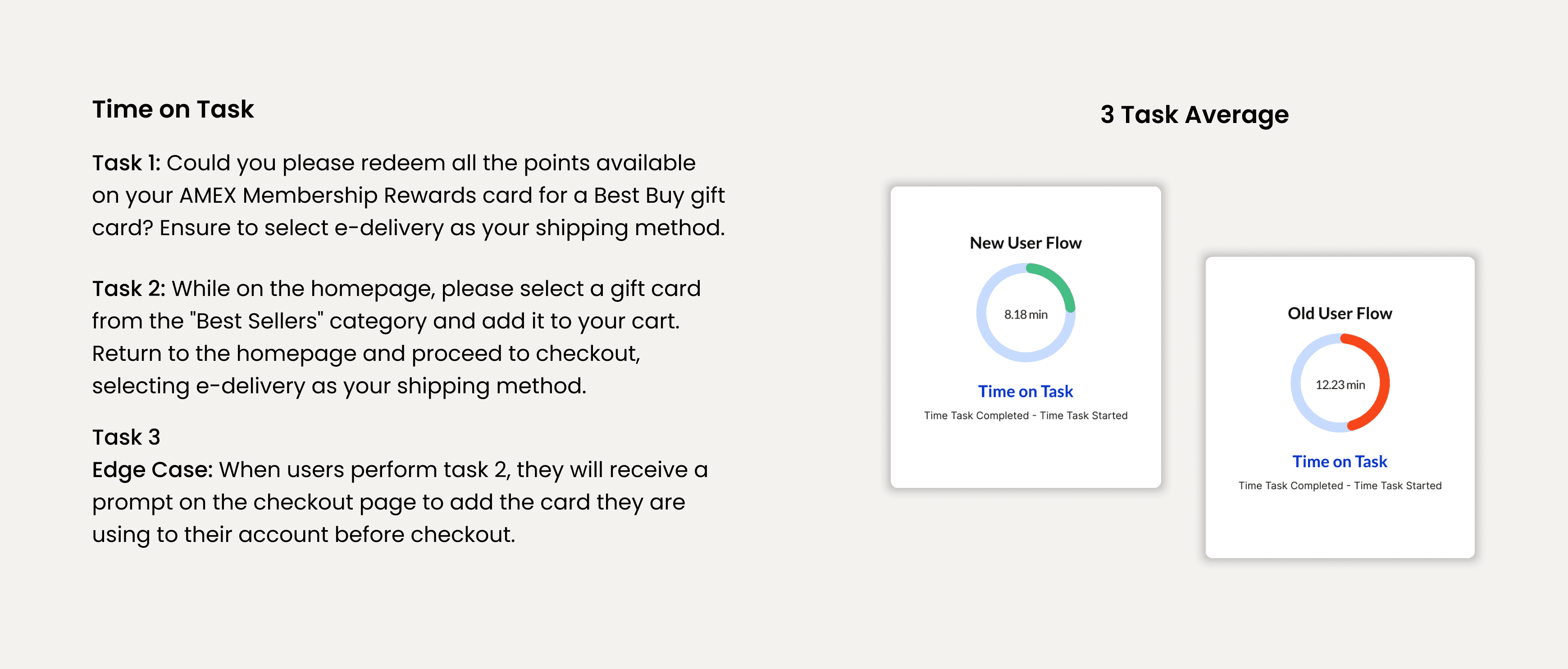Click Time on Task link in New User Flow card
The image size is (1568, 669).
point(1026,391)
